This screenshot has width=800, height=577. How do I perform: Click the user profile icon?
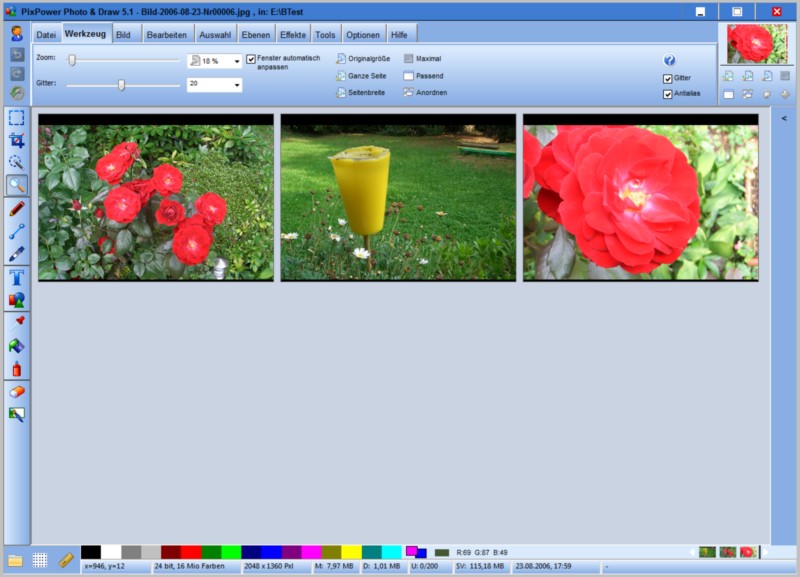[x=17, y=34]
